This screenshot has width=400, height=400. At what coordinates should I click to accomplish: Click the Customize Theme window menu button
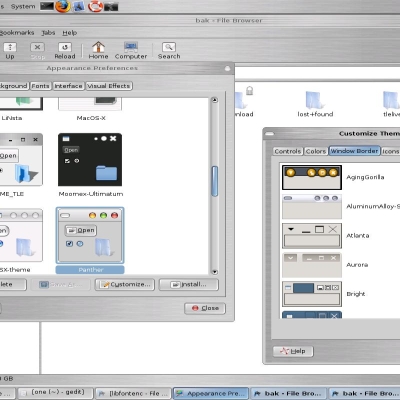pos(269,134)
